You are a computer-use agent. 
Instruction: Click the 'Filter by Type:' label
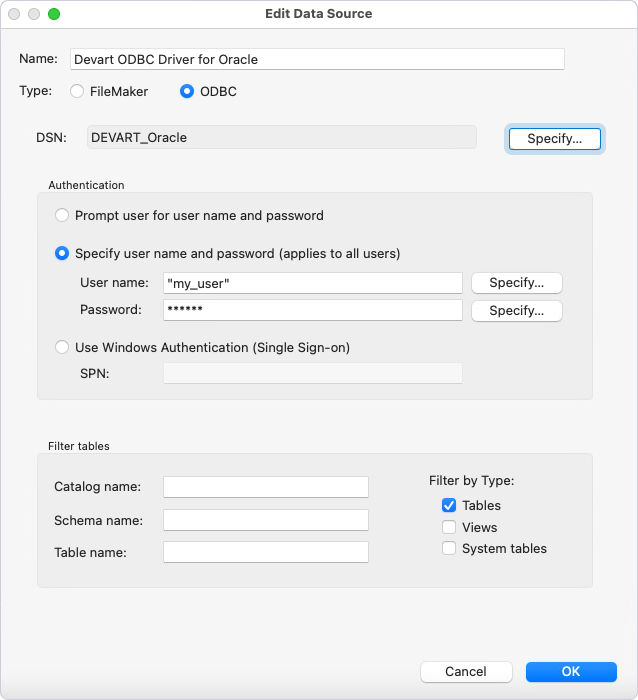(471, 480)
